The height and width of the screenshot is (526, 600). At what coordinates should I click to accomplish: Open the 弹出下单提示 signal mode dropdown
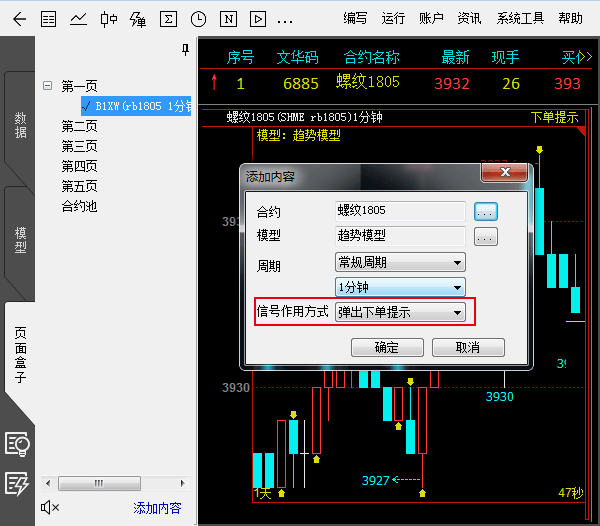pos(400,312)
